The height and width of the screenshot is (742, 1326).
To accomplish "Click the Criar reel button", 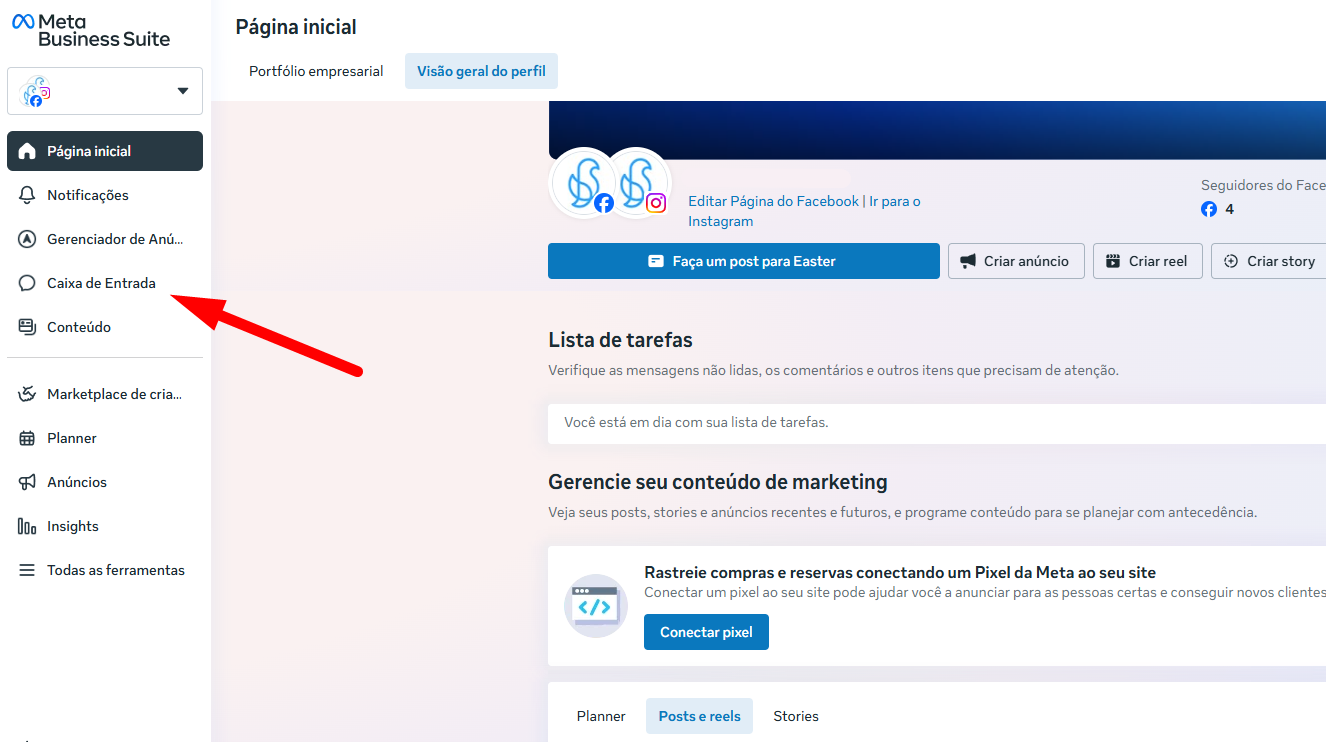I will point(1148,261).
